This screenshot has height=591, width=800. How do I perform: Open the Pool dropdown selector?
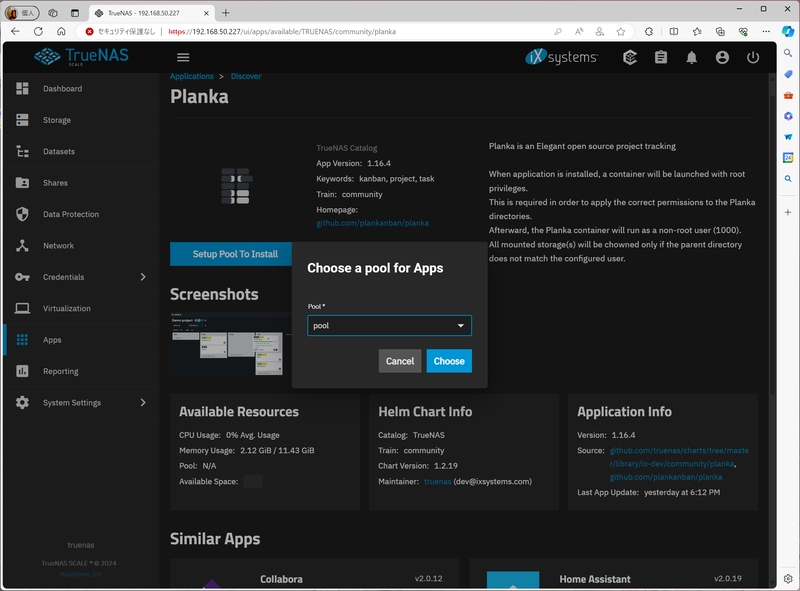click(x=389, y=326)
